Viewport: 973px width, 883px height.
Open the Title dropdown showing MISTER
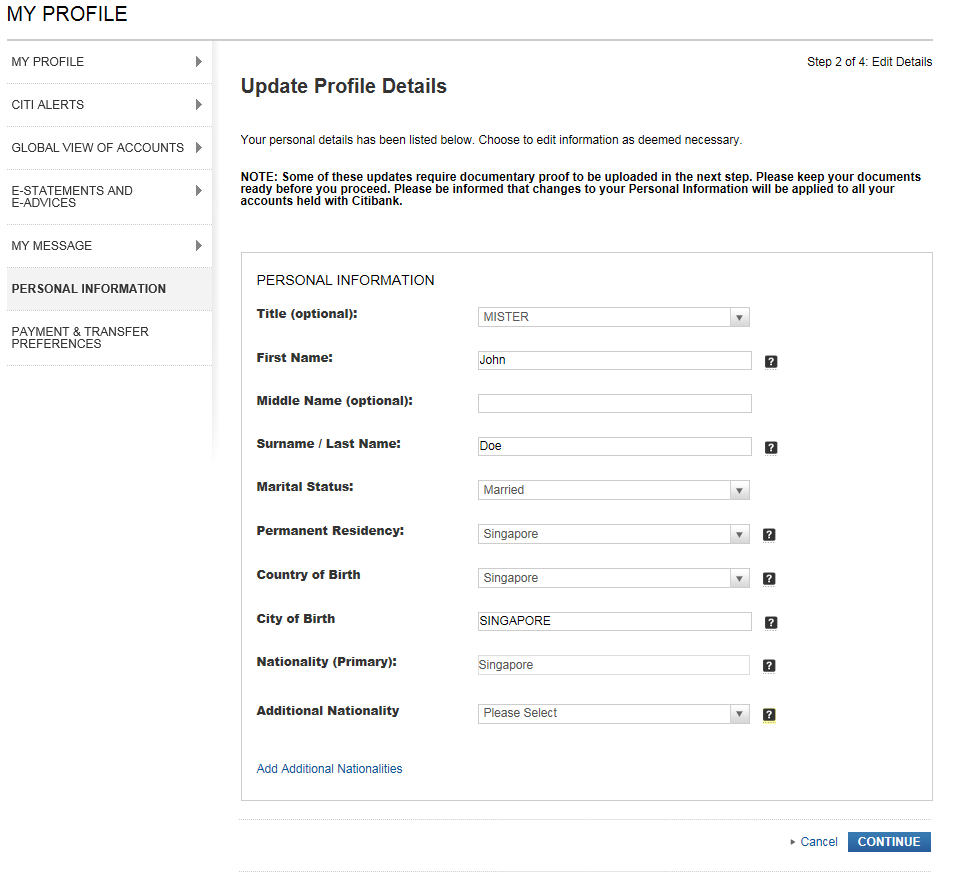tap(613, 317)
